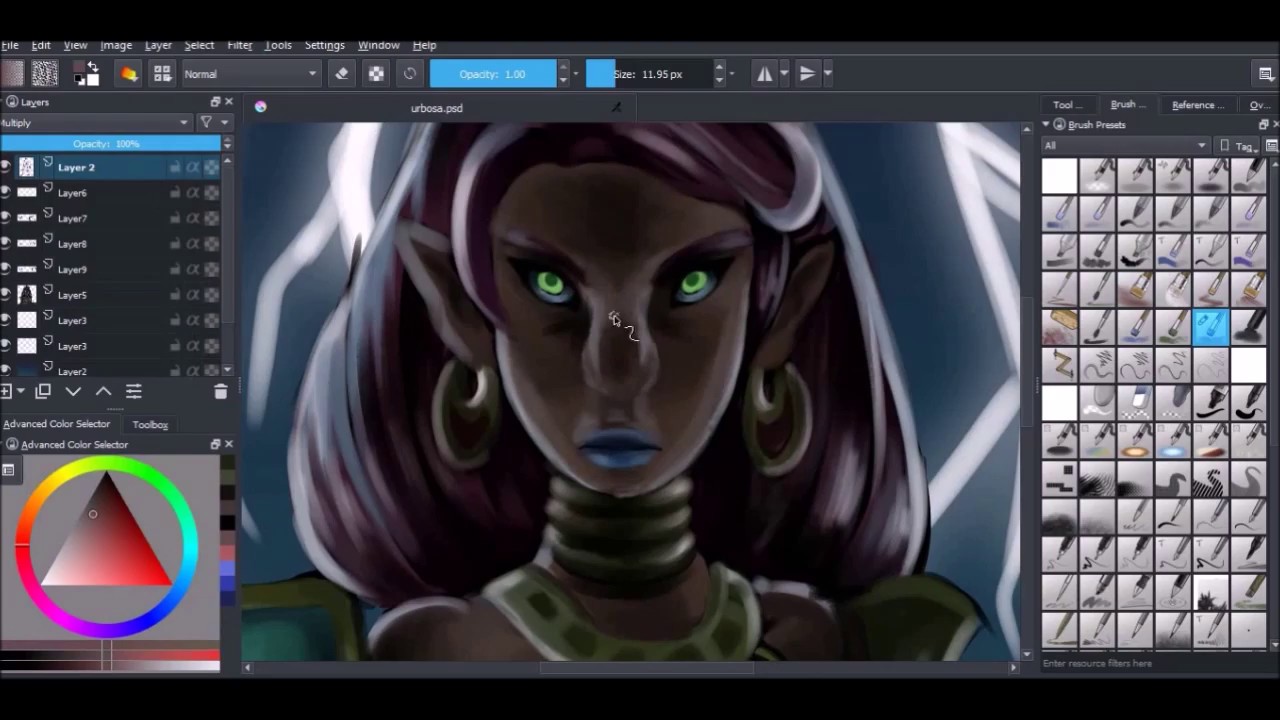Toggle alpha lock on Layer6
1280x720 pixels.
(193, 193)
